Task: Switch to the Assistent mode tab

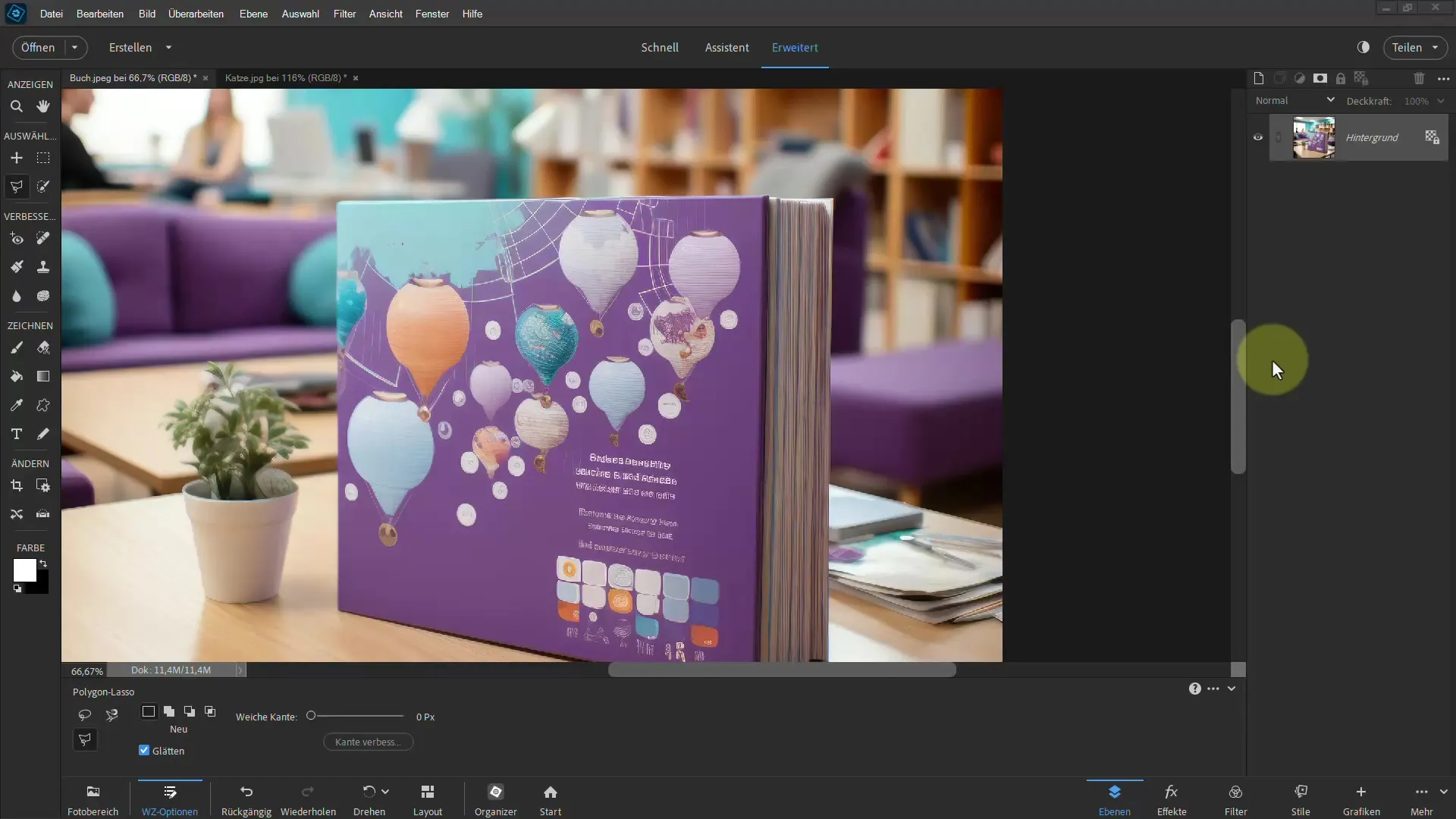Action: (x=726, y=47)
